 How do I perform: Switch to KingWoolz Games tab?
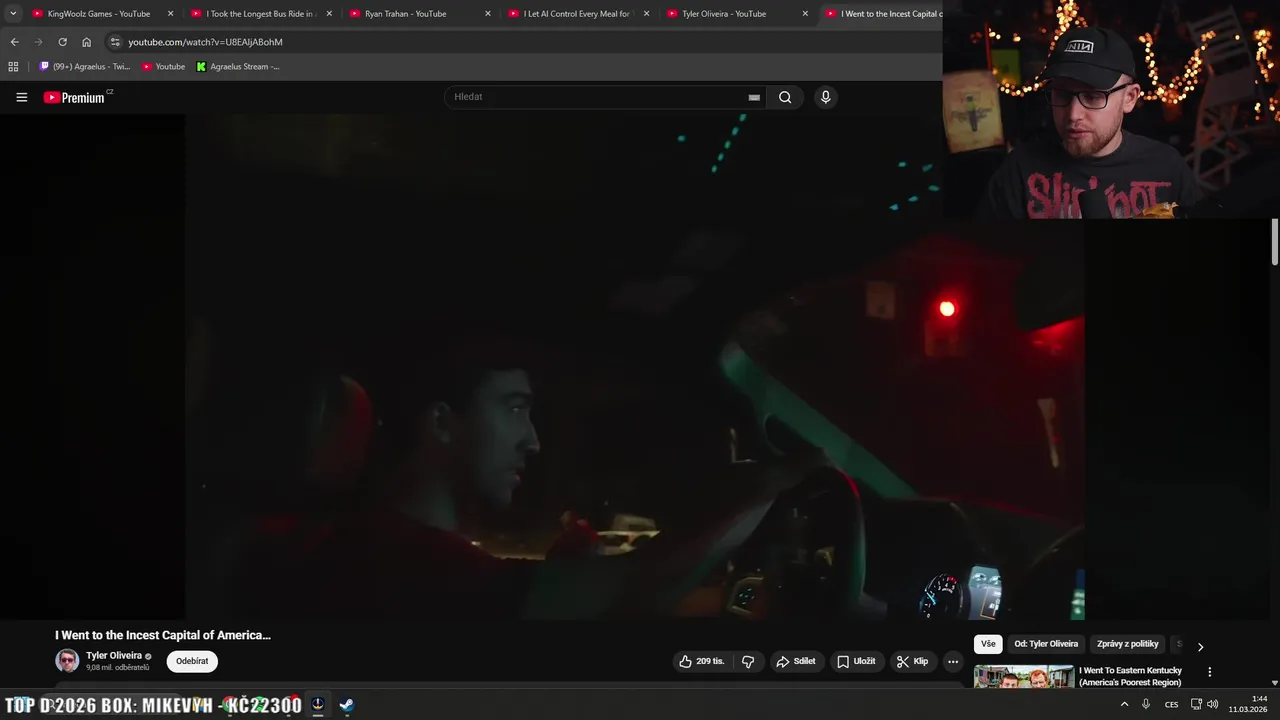click(99, 14)
